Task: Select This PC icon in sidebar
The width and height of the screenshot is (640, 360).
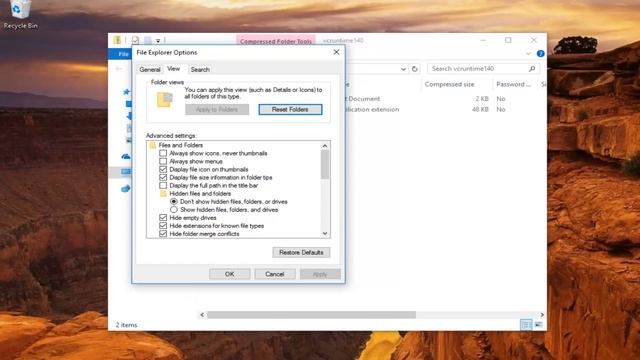Action: (126, 172)
